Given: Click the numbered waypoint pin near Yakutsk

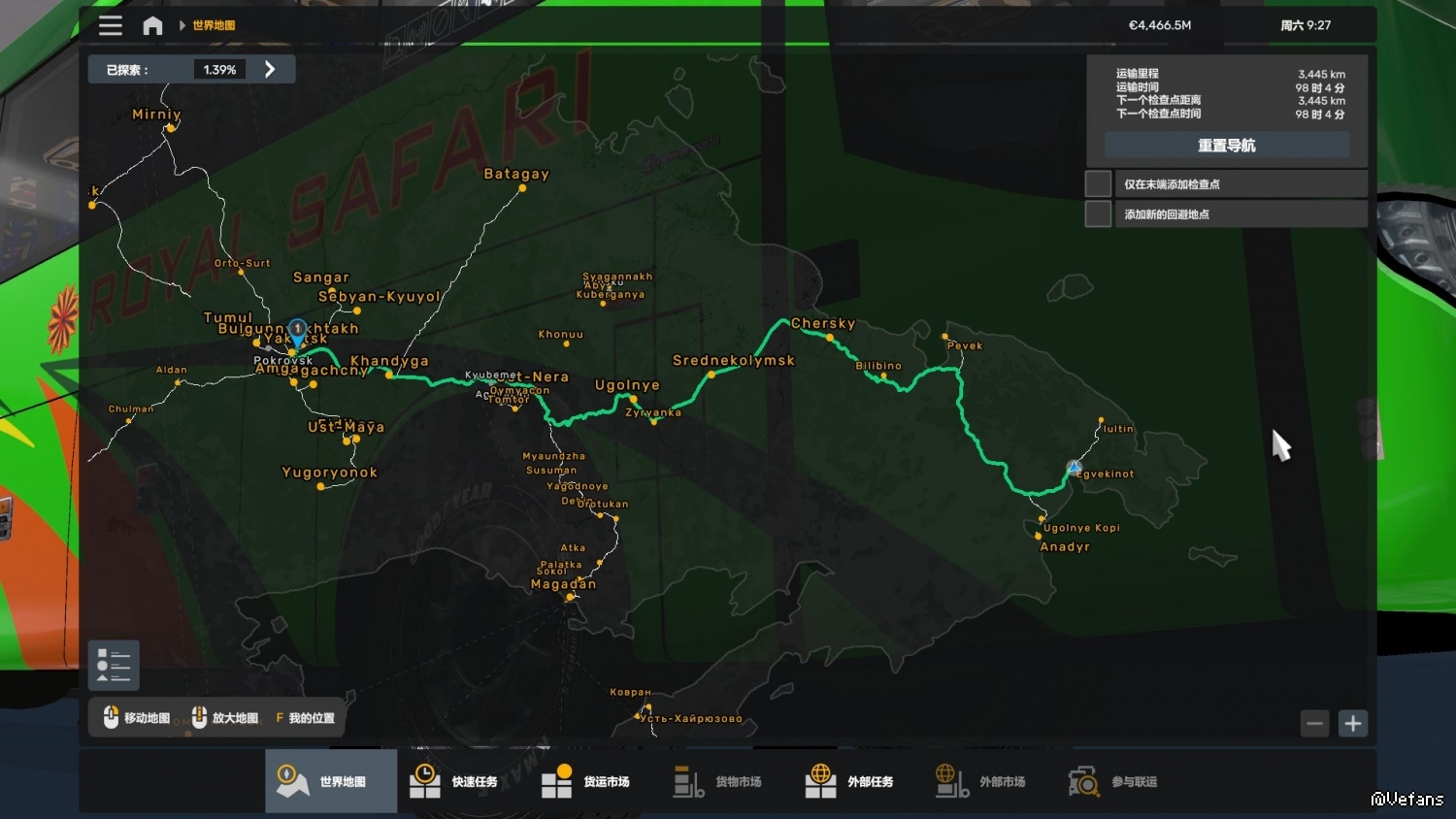Looking at the screenshot, I should point(297,331).
